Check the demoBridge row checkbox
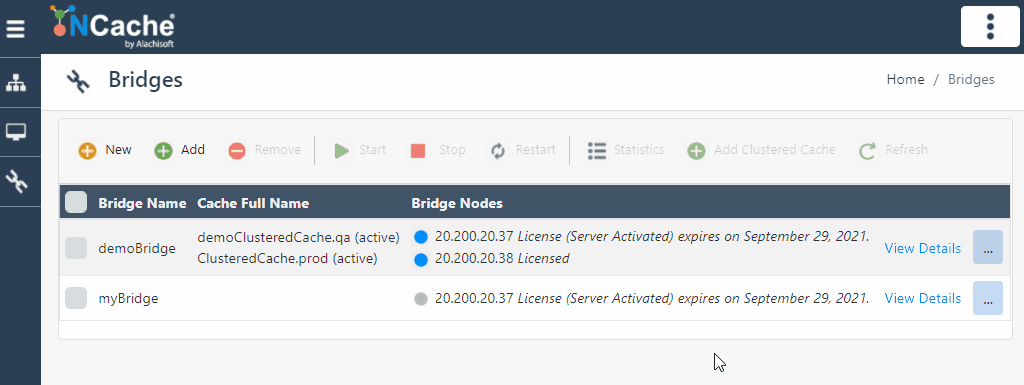The width and height of the screenshot is (1024, 385). pyautogui.click(x=76, y=248)
